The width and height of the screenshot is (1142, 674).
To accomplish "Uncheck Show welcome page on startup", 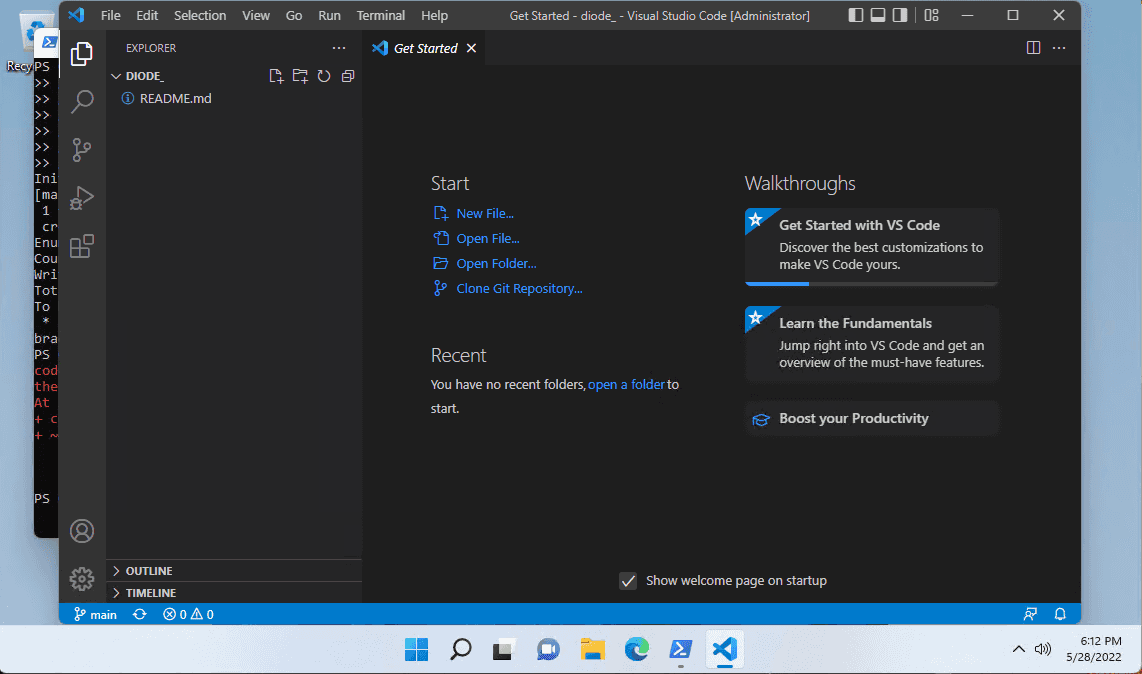I will pos(628,581).
